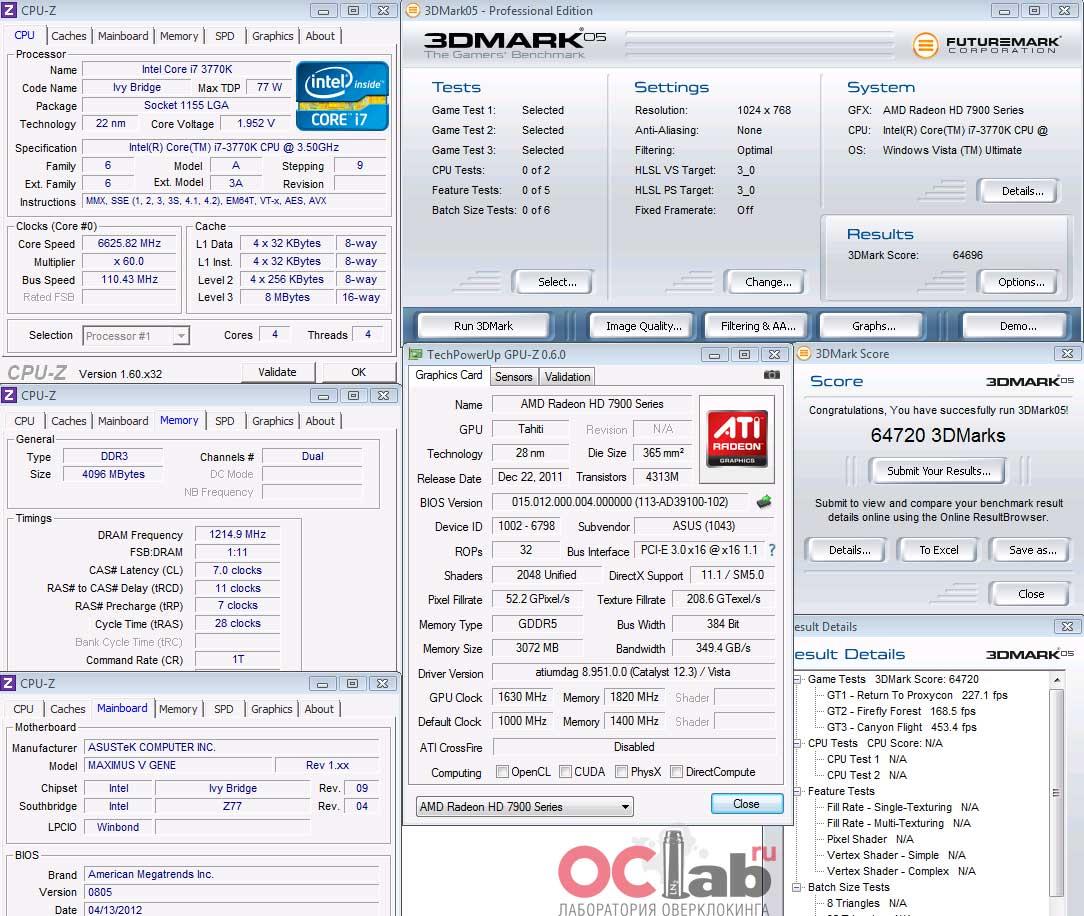The height and width of the screenshot is (916, 1084).
Task: Click the To Excel button
Action: [938, 550]
